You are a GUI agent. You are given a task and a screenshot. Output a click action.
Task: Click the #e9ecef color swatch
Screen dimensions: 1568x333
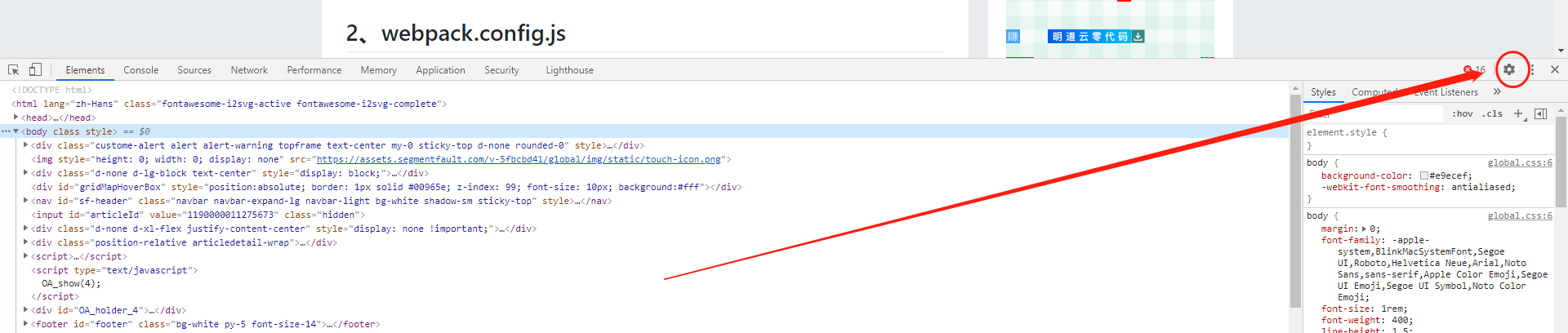(x=1424, y=175)
